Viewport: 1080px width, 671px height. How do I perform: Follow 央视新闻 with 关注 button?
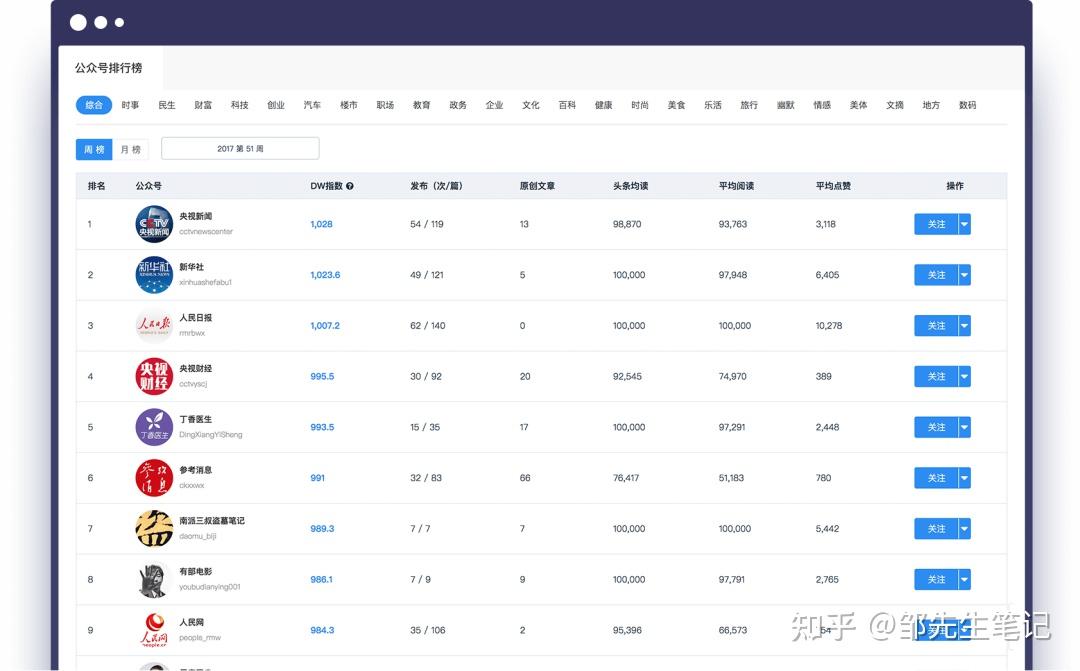(936, 224)
